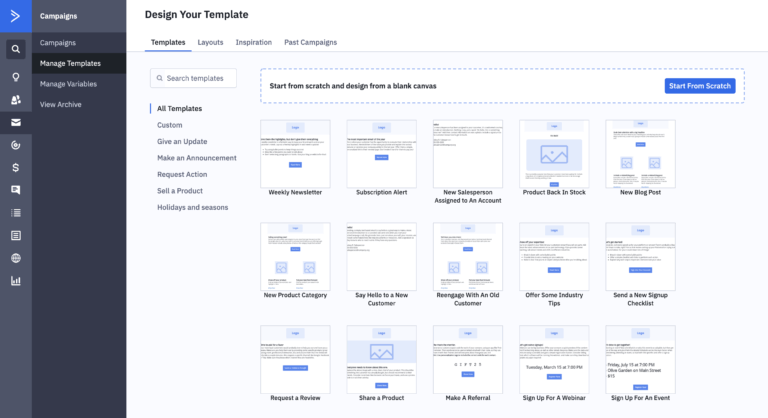Screen dimensions: 768x418
Task: Click the Start From Scratch button
Action: tap(700, 86)
